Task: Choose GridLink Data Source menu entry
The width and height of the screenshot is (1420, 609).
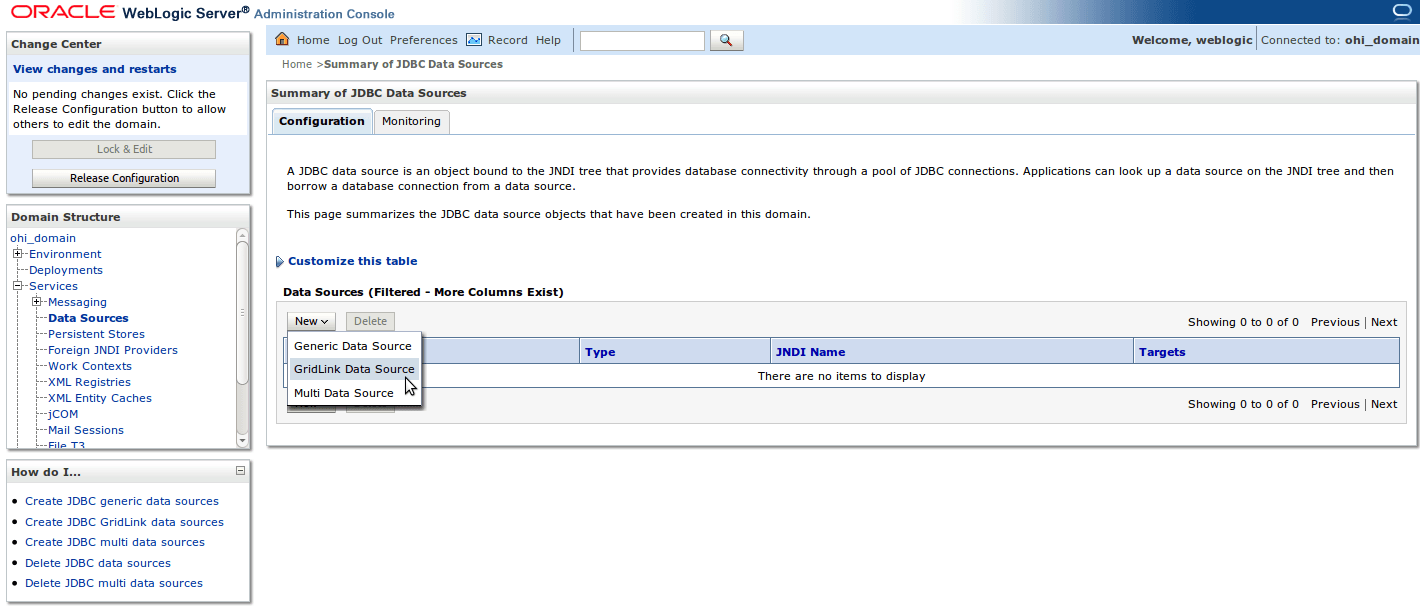Action: click(x=354, y=369)
